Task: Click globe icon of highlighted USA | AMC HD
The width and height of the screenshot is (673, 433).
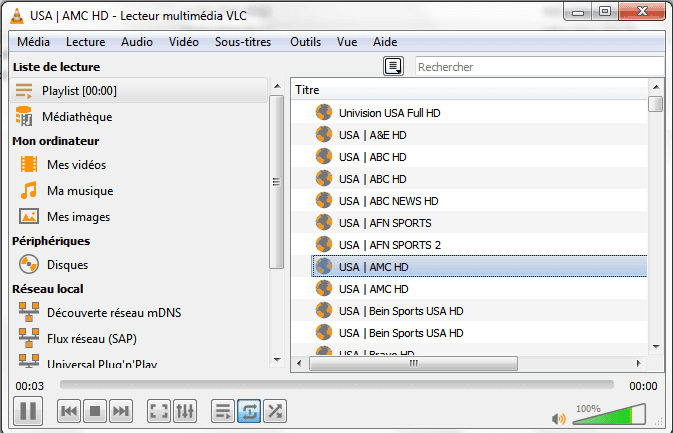Action: pos(324,266)
